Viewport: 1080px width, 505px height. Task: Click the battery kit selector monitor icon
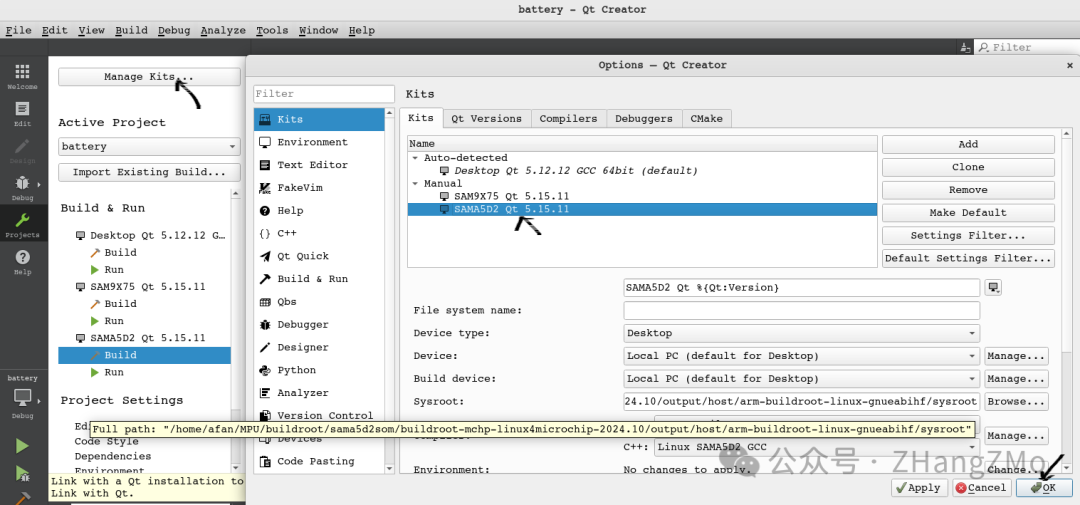(x=23, y=398)
